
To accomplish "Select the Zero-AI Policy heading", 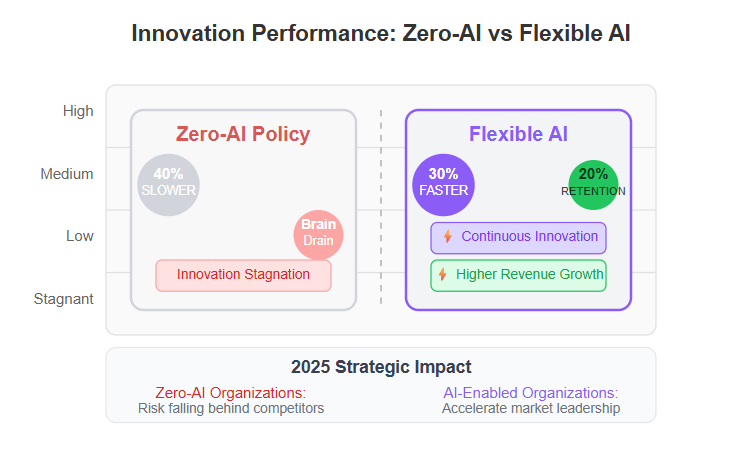I will pyautogui.click(x=243, y=134).
